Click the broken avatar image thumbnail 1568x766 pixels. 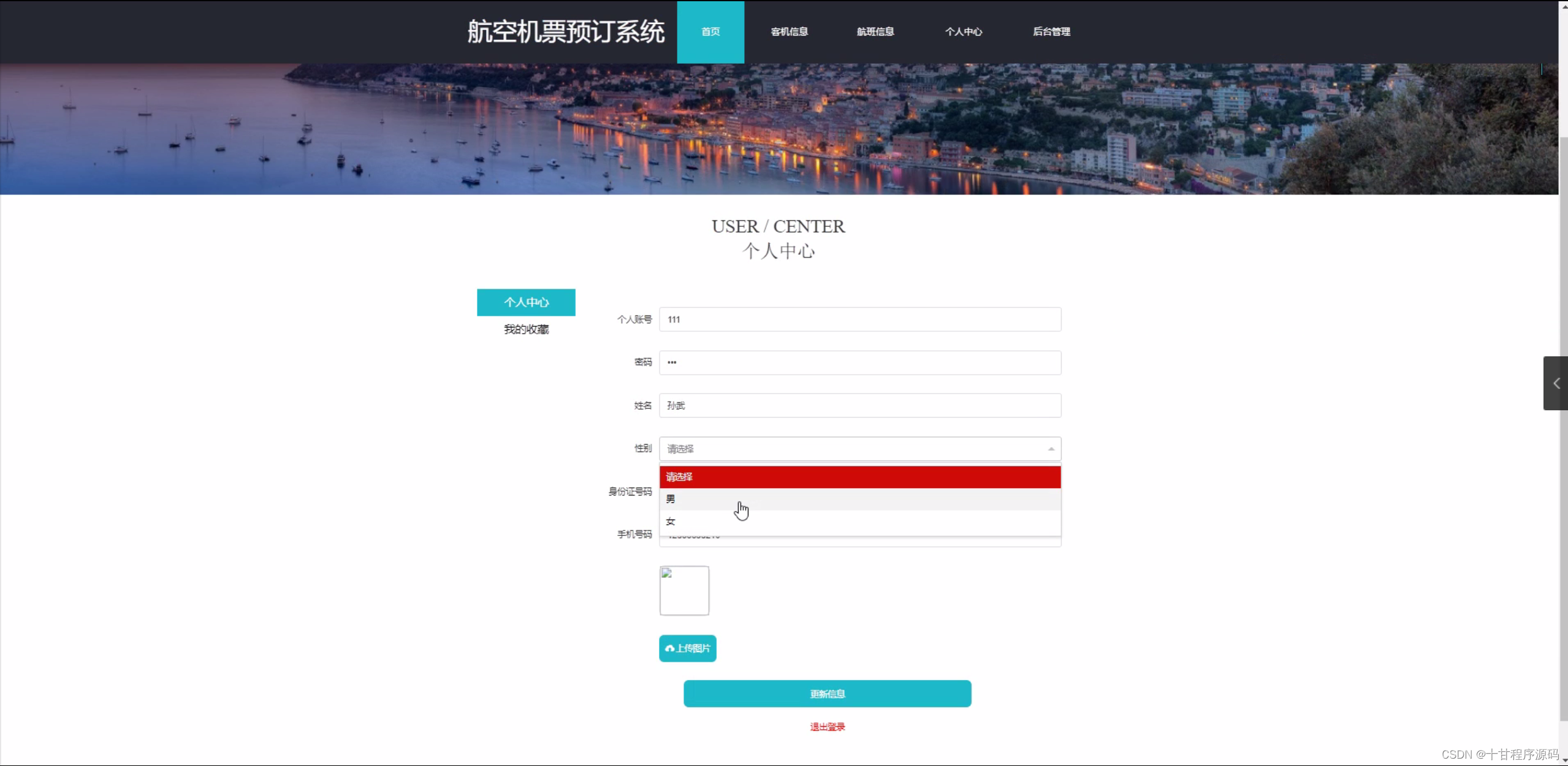click(x=684, y=590)
